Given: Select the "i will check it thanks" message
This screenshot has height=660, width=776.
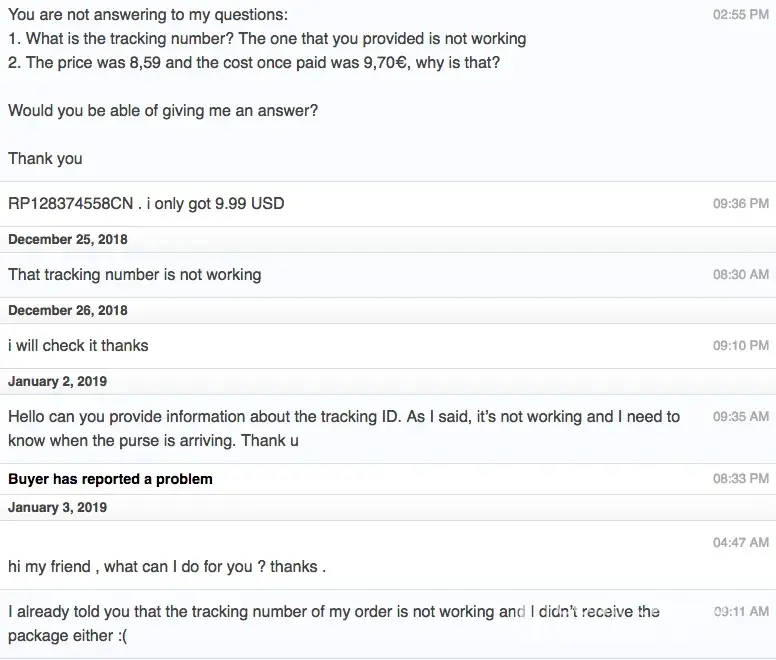Looking at the screenshot, I should 78,346.
